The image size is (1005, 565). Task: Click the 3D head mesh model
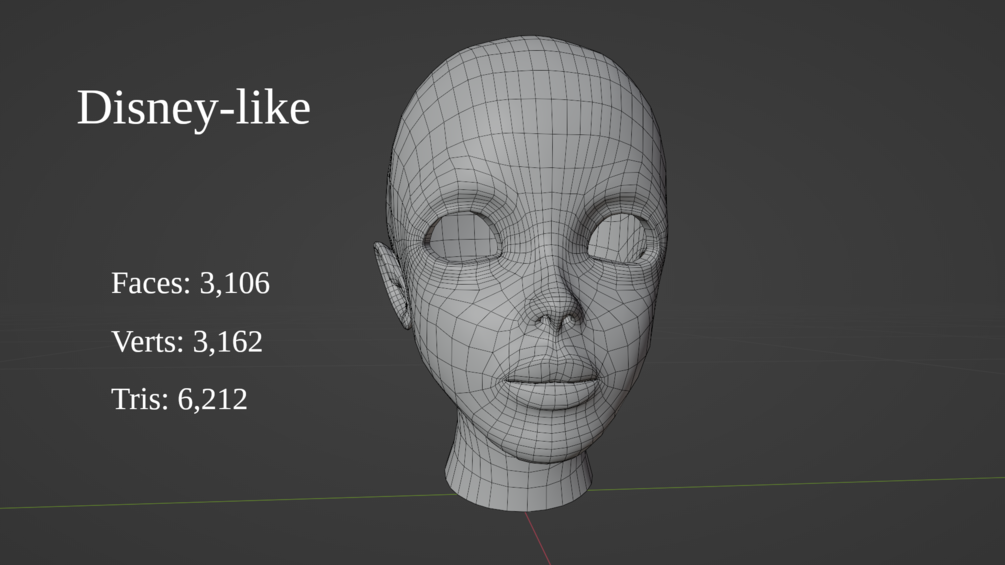point(521,274)
